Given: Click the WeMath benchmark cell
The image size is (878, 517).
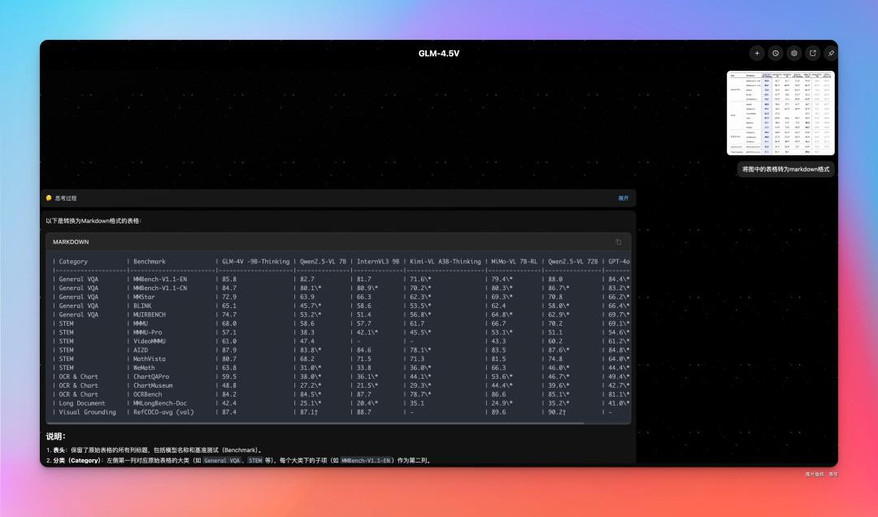Looking at the screenshot, I should [x=144, y=368].
